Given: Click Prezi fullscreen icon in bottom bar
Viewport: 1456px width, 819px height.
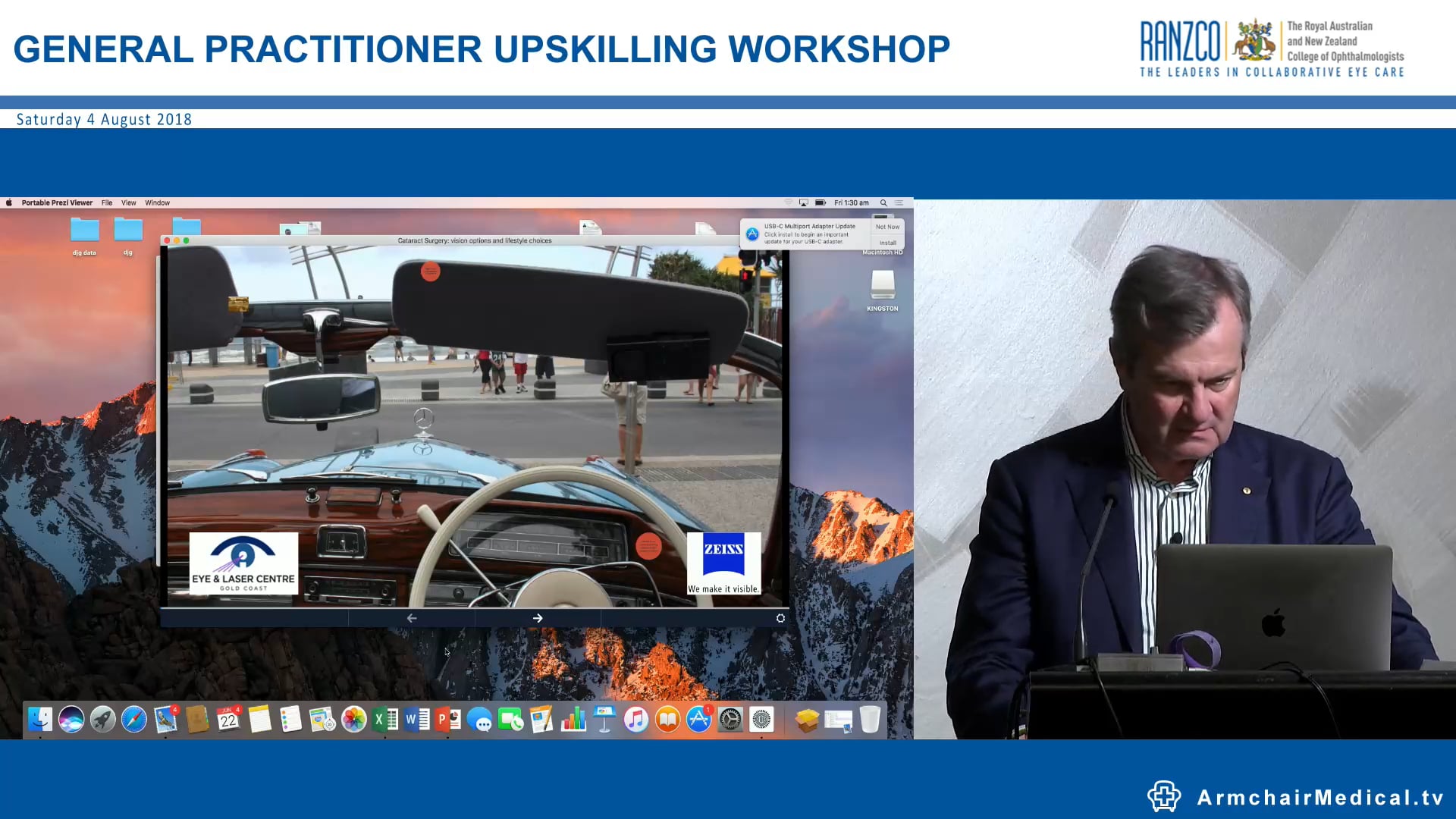Looking at the screenshot, I should tap(780, 618).
